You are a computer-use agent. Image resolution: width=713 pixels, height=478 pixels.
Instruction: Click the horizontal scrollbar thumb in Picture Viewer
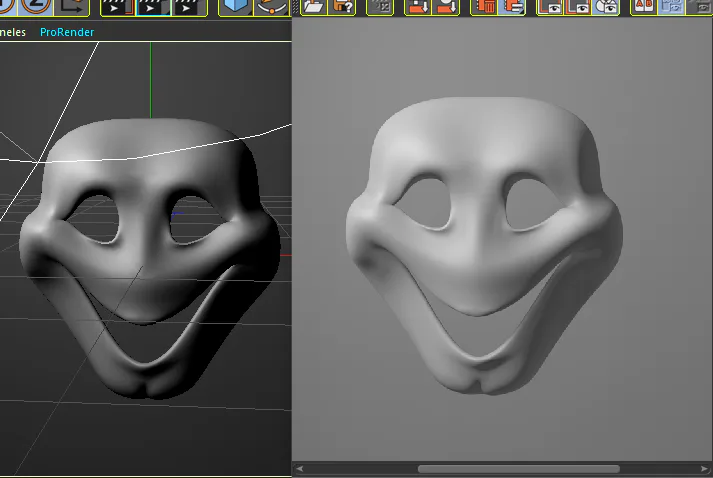[x=518, y=468]
